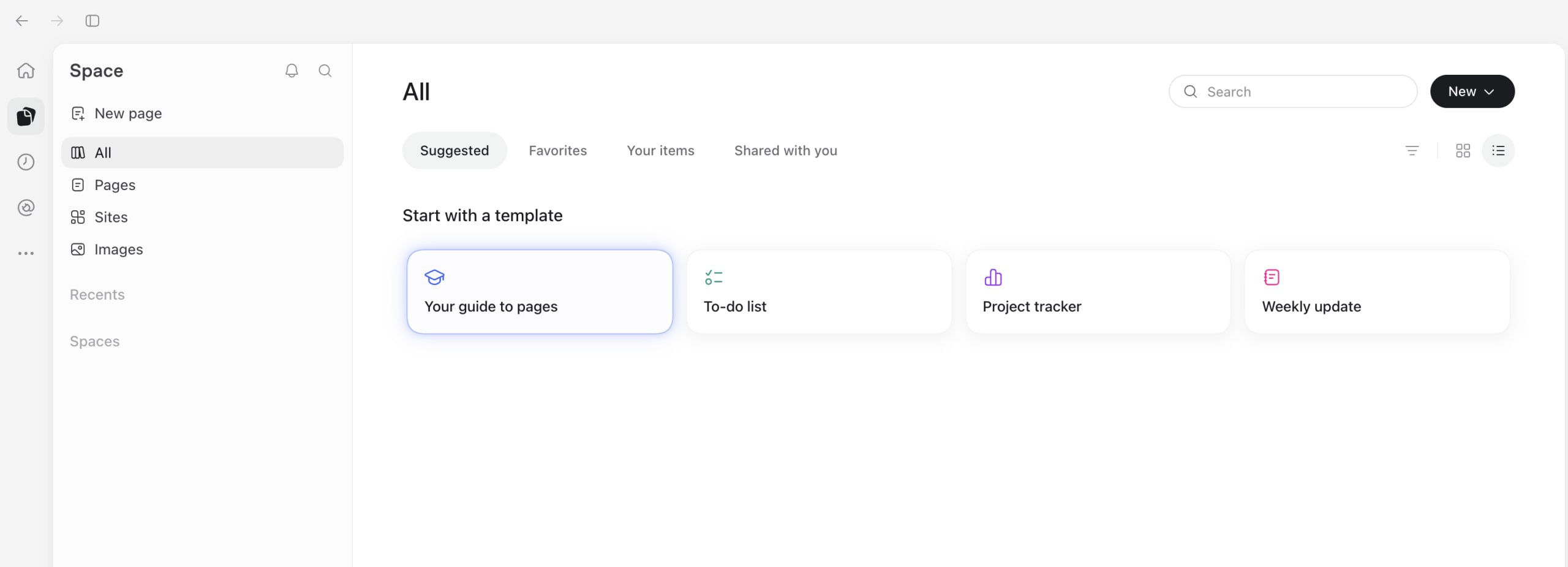The height and width of the screenshot is (567, 1568).
Task: Open the Your guide to pages template
Action: click(540, 292)
